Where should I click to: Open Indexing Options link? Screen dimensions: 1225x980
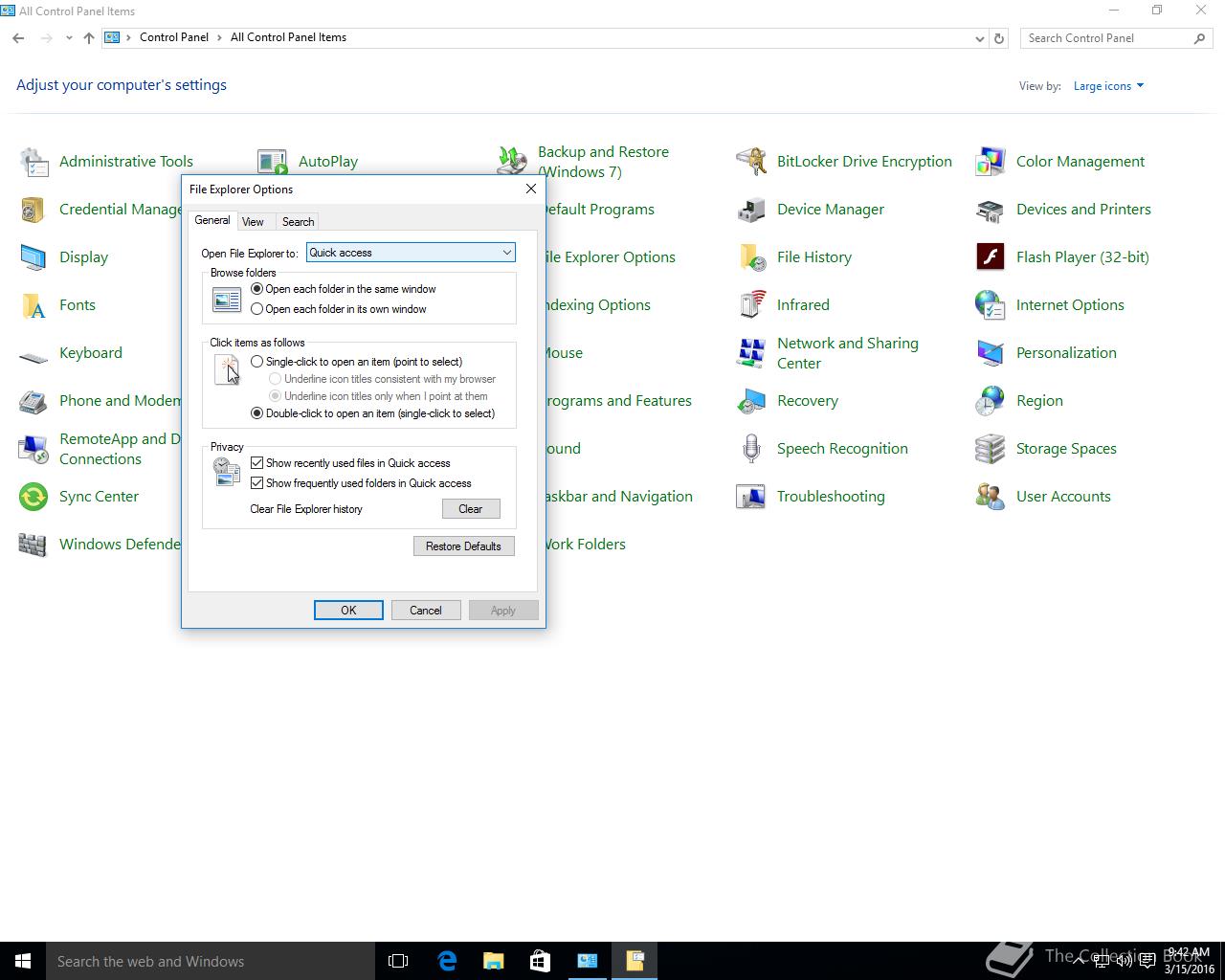pos(598,305)
